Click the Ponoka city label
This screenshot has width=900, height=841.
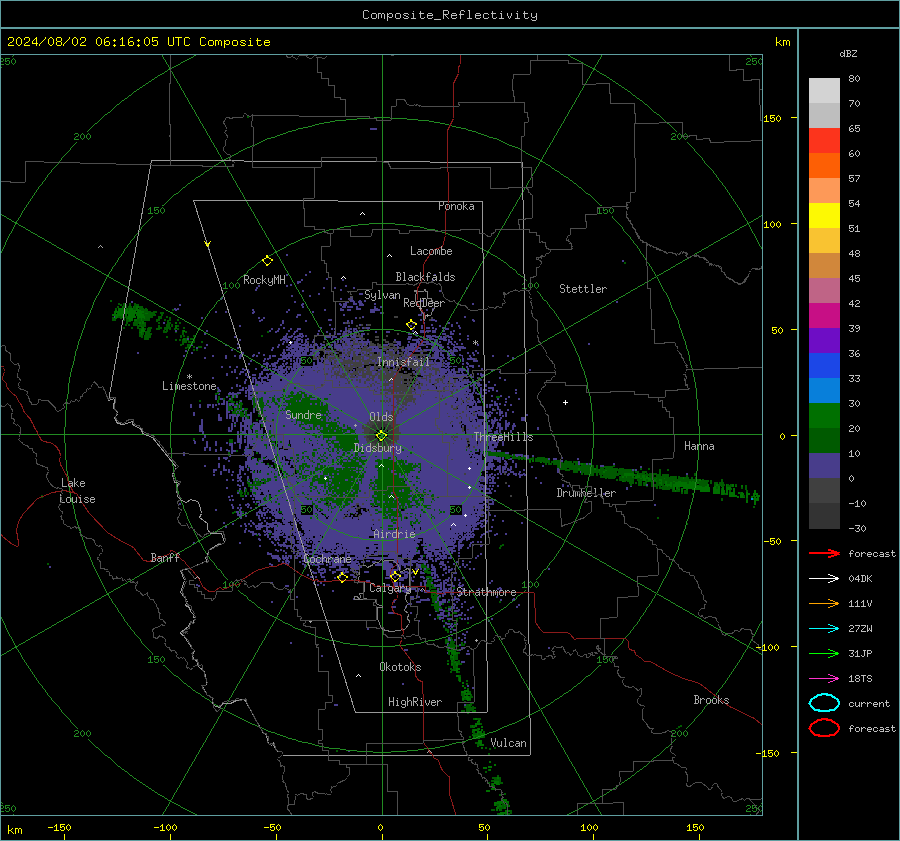point(456,206)
